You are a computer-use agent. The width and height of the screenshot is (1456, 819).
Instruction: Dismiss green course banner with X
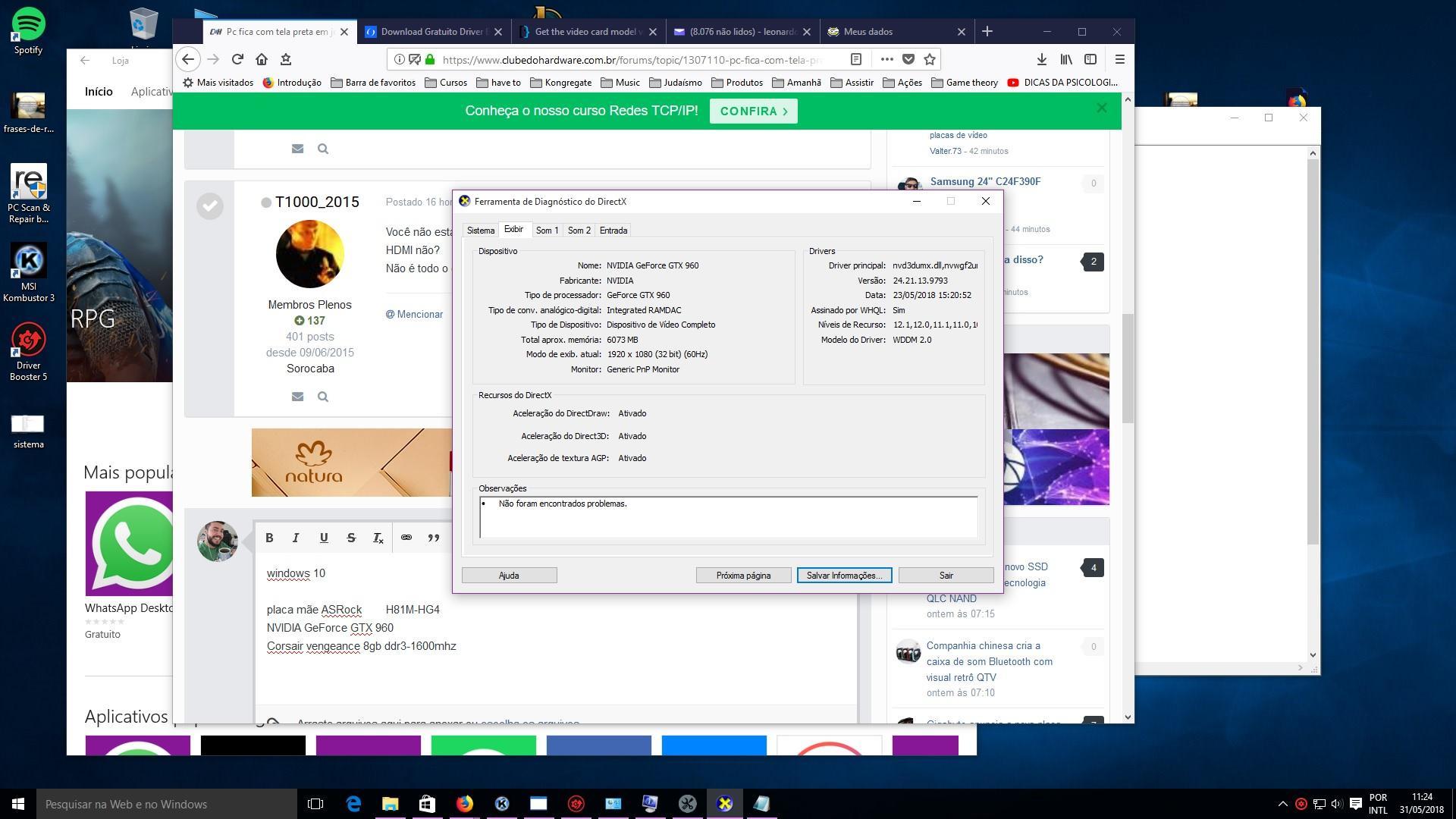pyautogui.click(x=1101, y=108)
